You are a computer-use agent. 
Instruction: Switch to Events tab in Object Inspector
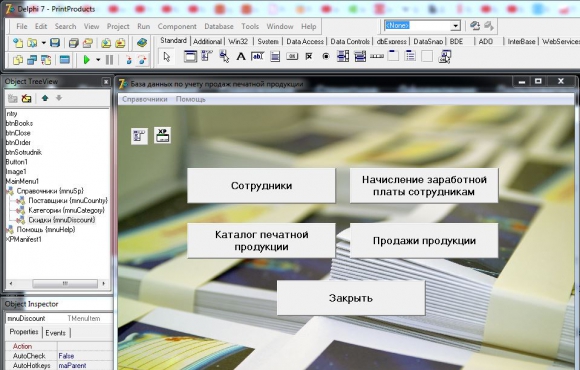[55, 333]
